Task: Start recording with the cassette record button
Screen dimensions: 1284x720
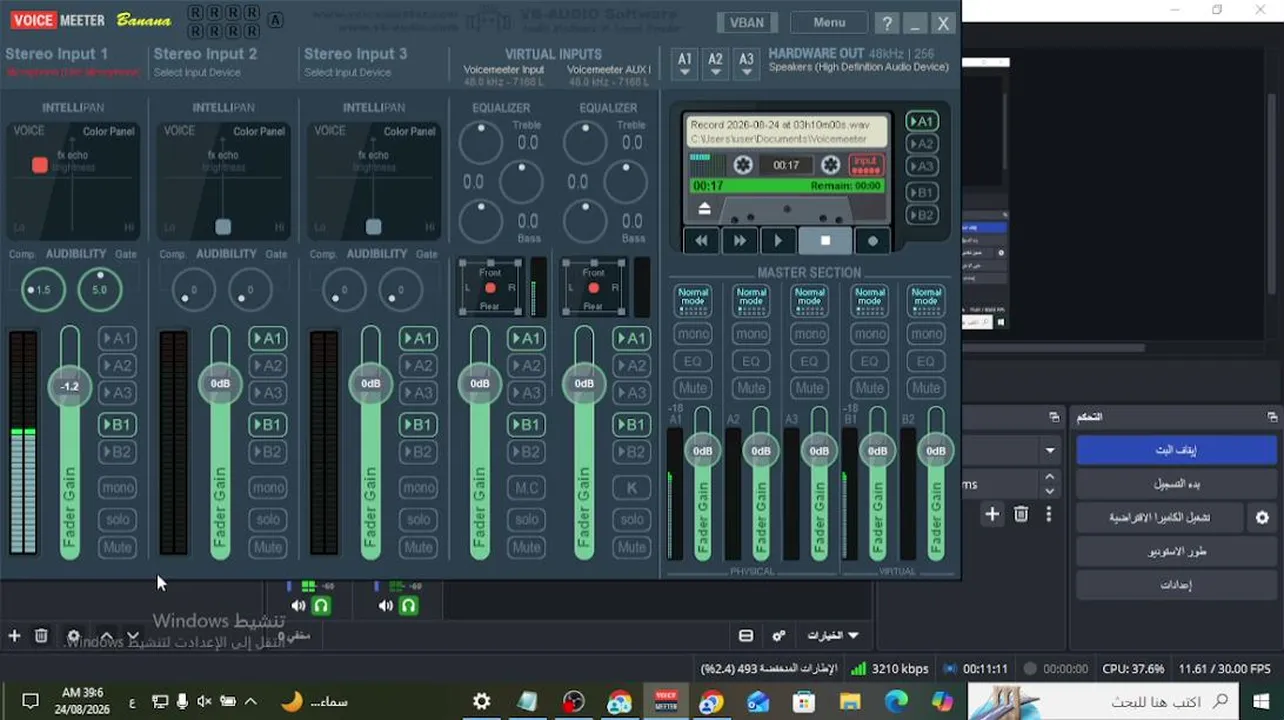Action: tap(873, 240)
